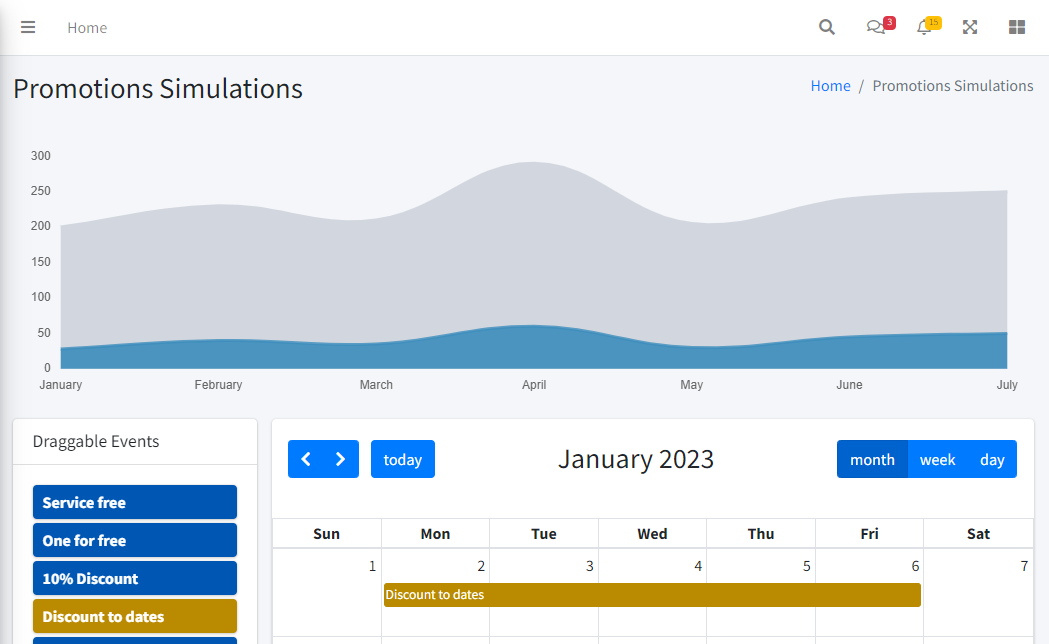Toggle fullscreen with the expand arrows icon
The height and width of the screenshot is (644, 1049).
[x=970, y=27]
